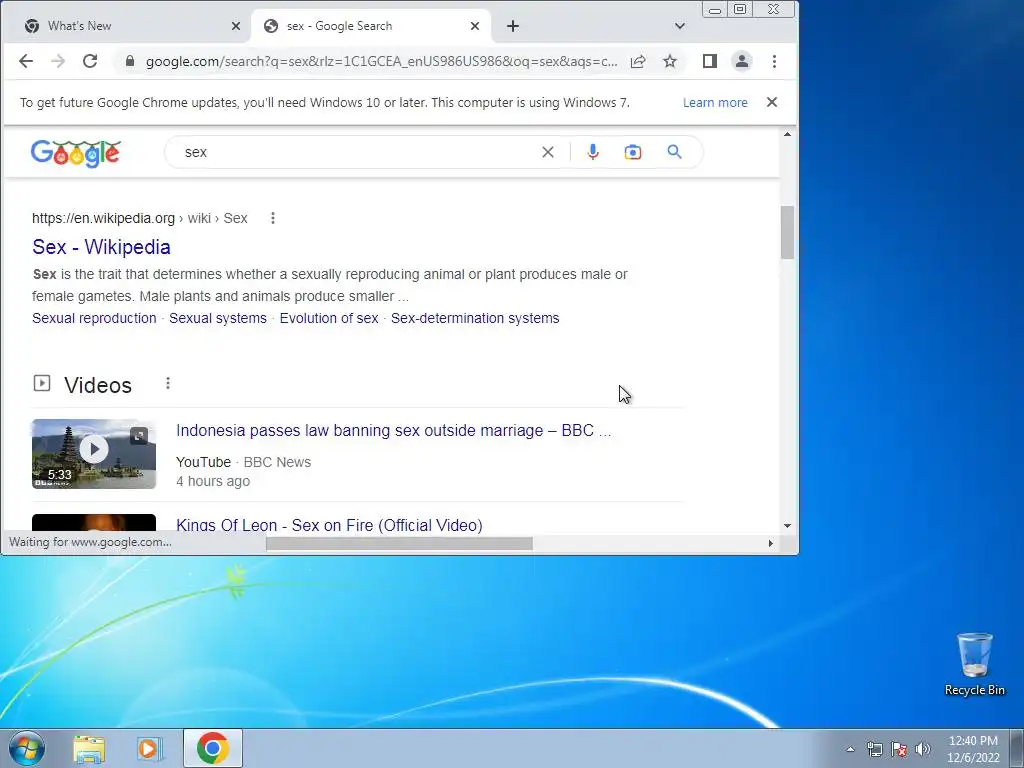This screenshot has width=1024, height=768.
Task: Reload the page with the refresh icon
Action: 90,61
